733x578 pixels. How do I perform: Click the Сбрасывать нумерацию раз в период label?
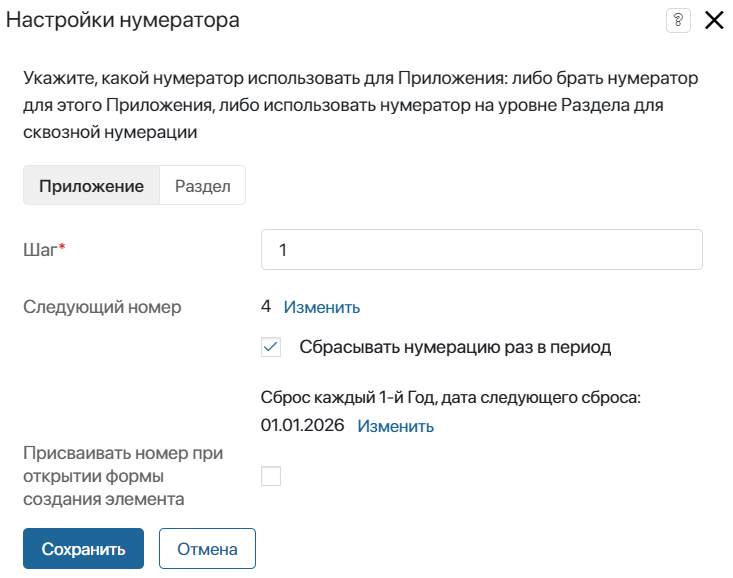pos(455,347)
